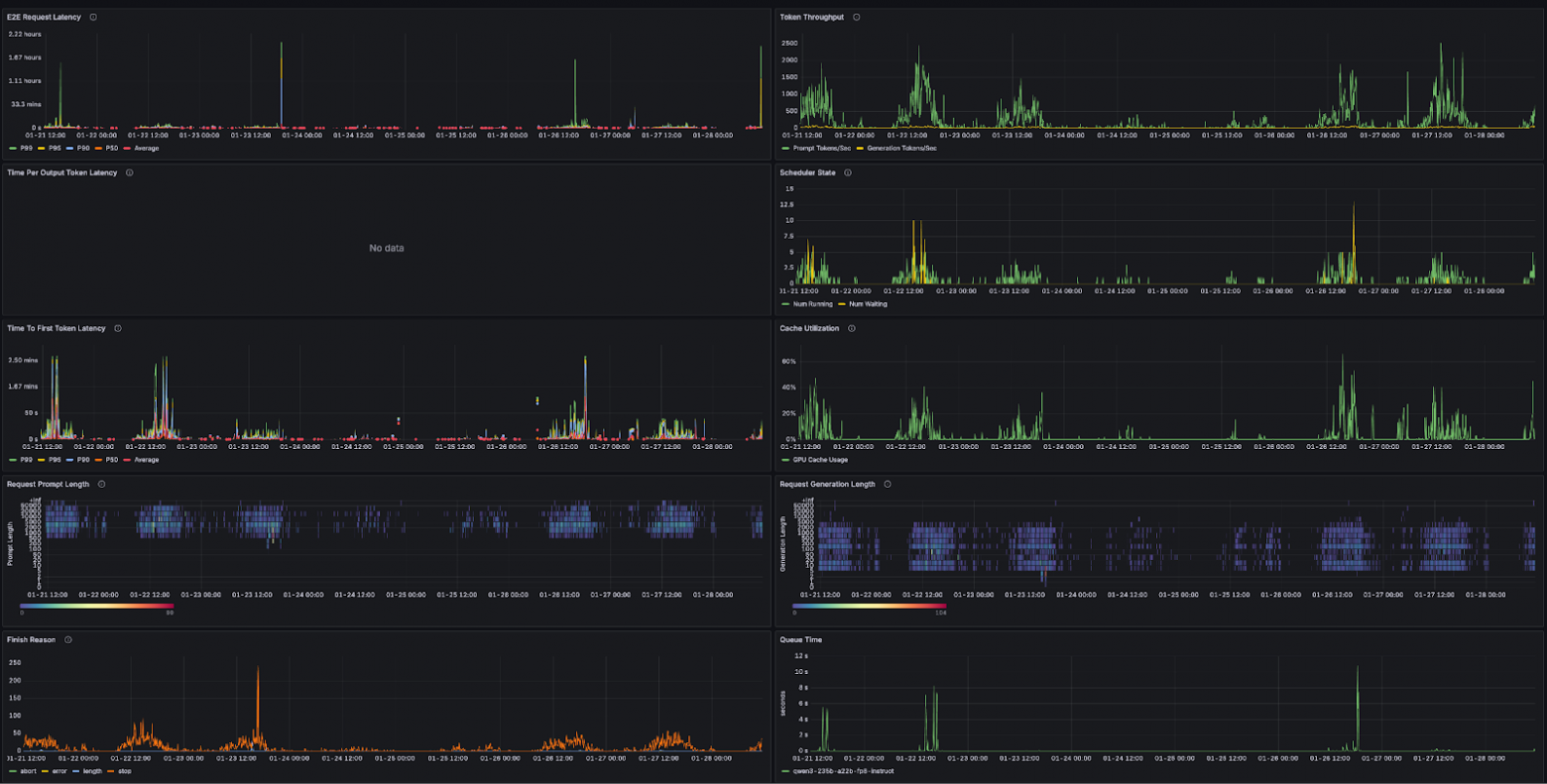Viewport: 1547px width, 784px height.
Task: Click the Request Generation Length info icon
Action: coord(887,484)
